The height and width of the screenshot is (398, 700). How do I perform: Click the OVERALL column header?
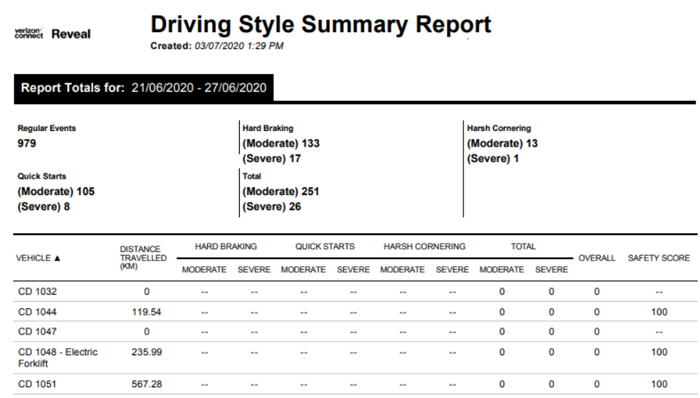[596, 258]
